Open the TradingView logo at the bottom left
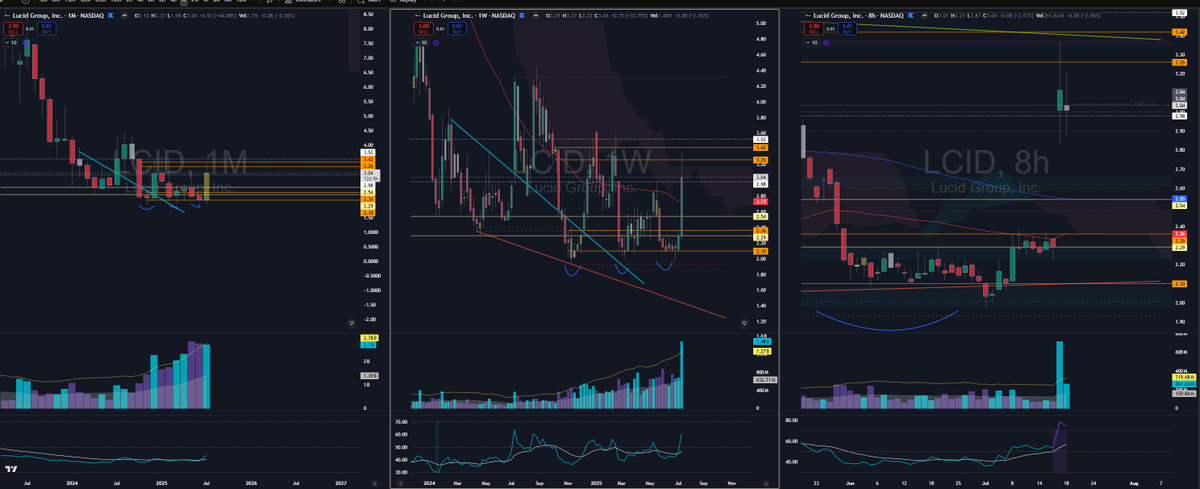This screenshot has height=489, width=1200. (11, 469)
